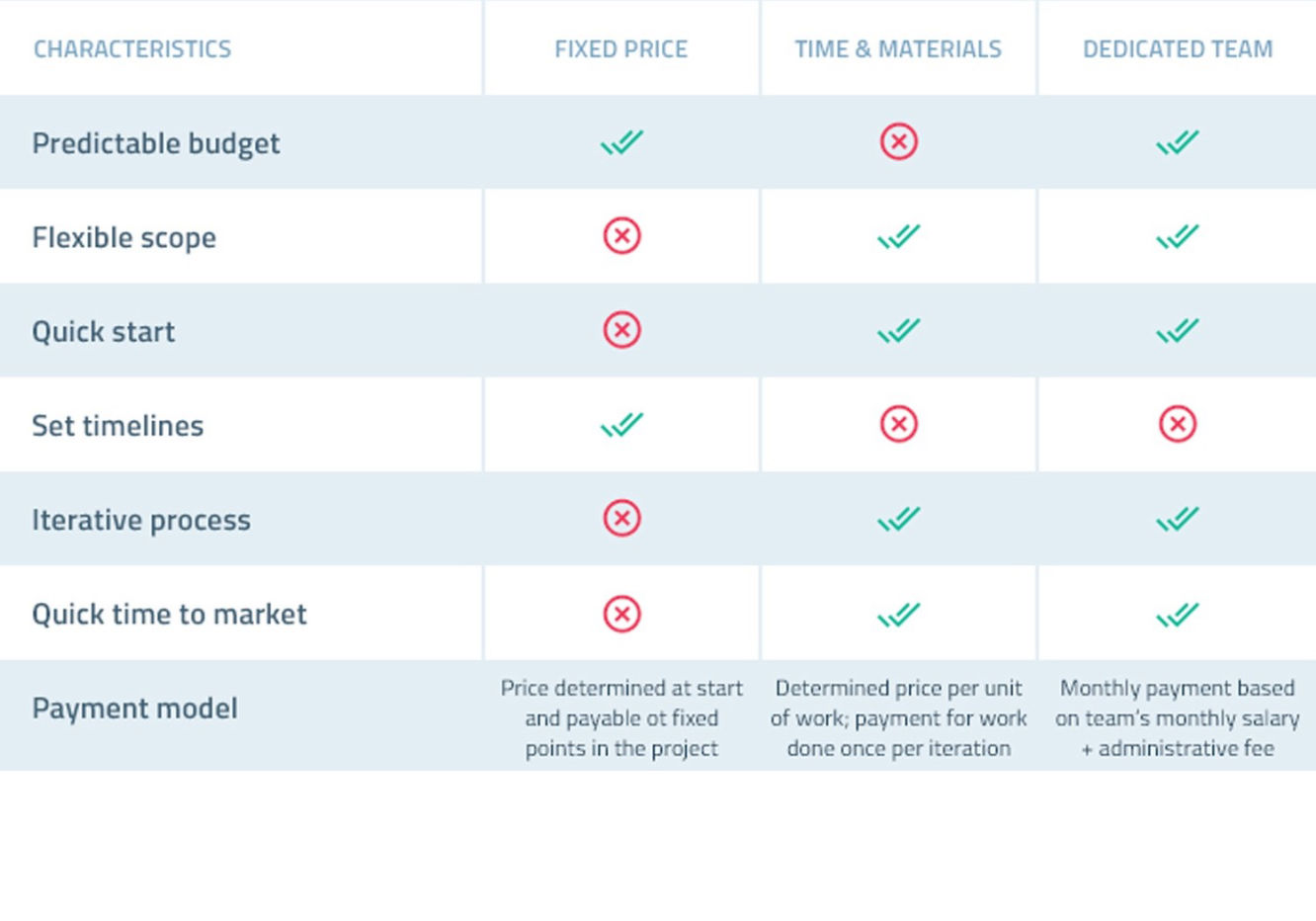Click the Payment model row label
The height and width of the screenshot is (921, 1316).
[134, 709]
